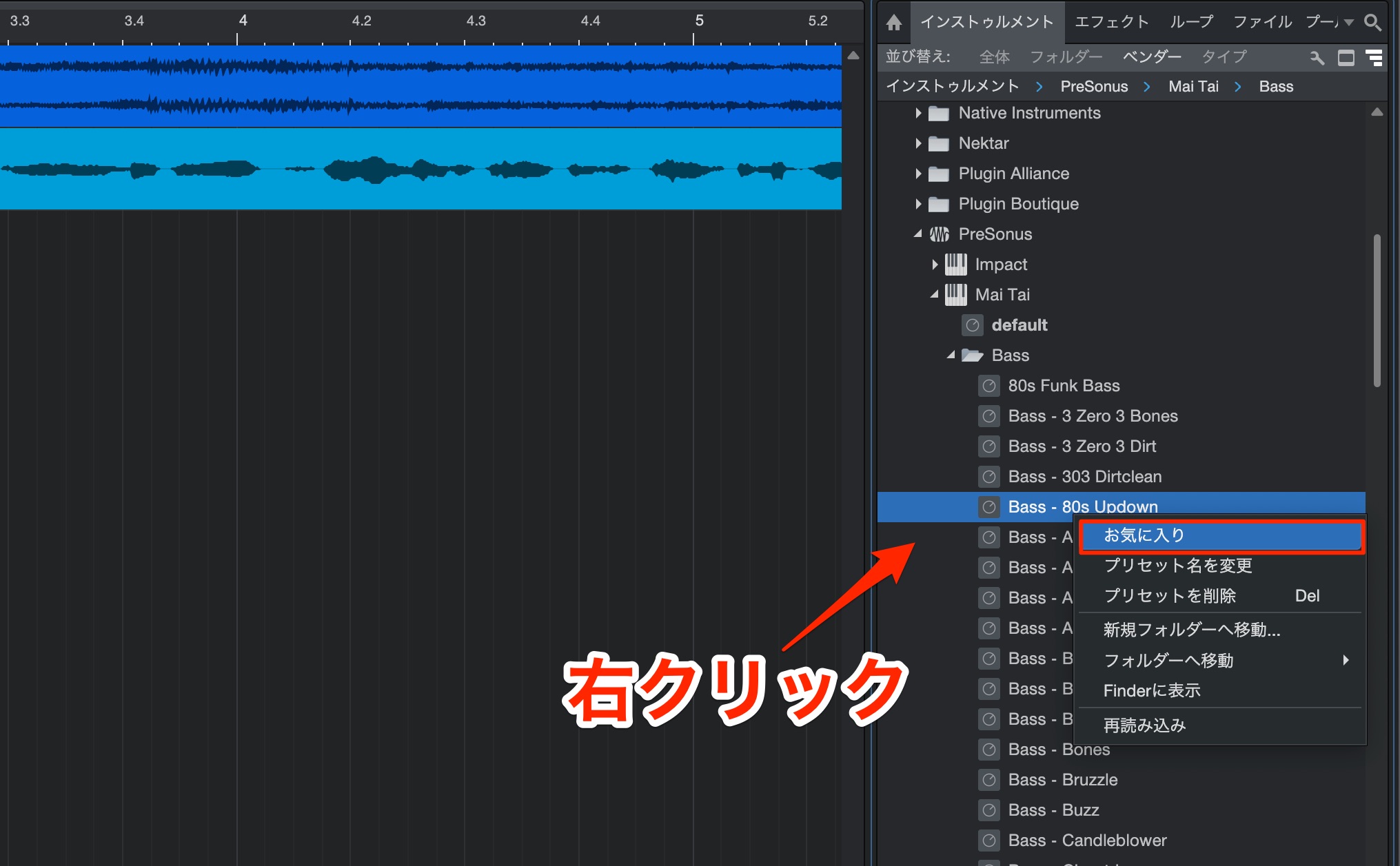Sort browser by 全体
Screen dimensions: 1400x866
[994, 57]
